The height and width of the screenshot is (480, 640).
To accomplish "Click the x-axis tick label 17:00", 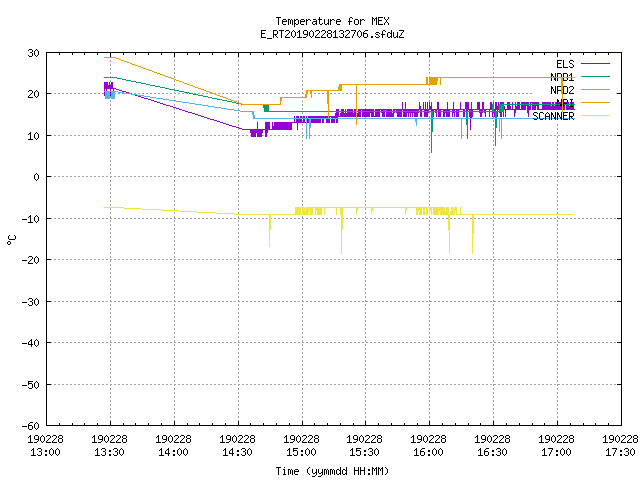I will pos(557,452).
